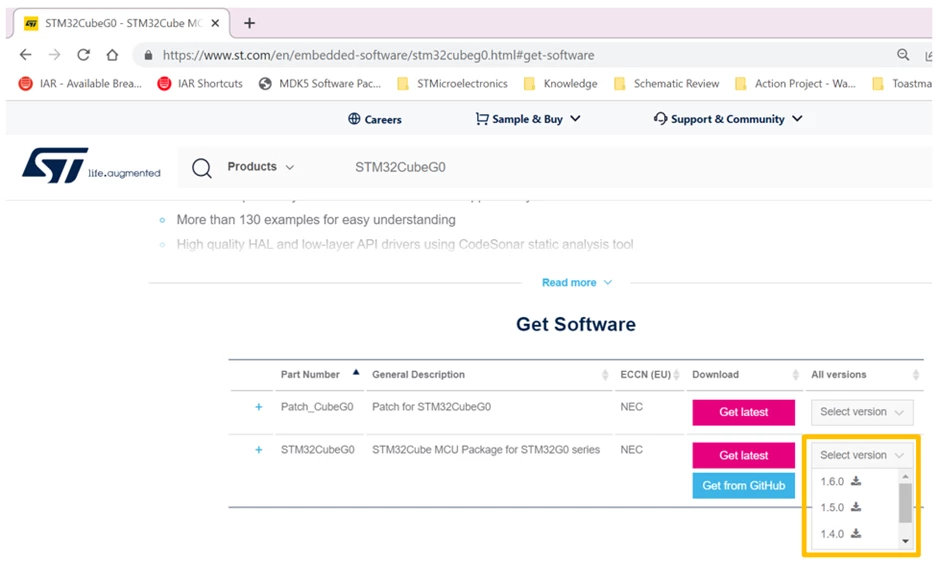
Task: Open Select version dropdown for Patch_CubeG0
Action: [x=861, y=412]
